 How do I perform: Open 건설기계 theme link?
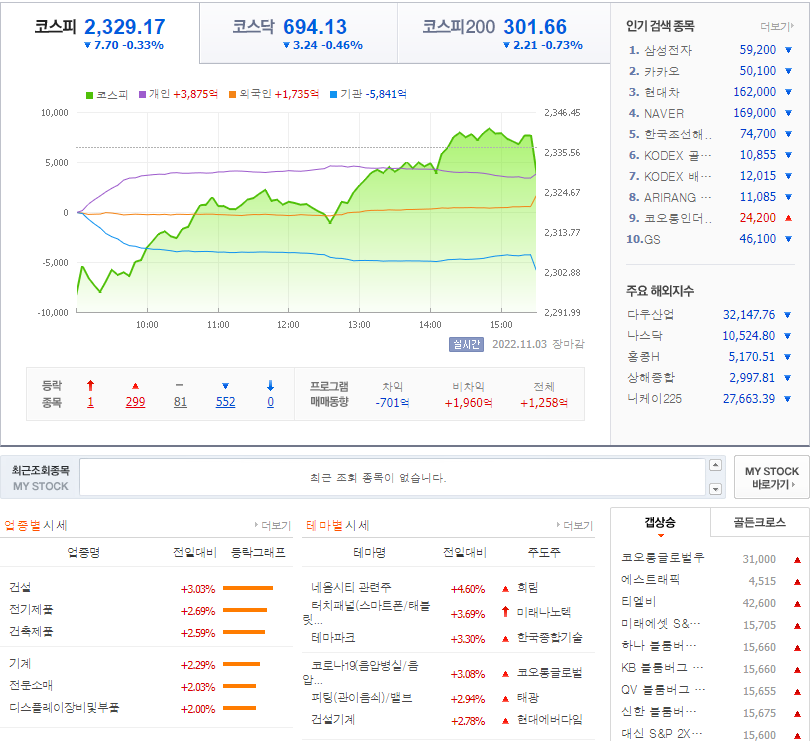[x=333, y=719]
